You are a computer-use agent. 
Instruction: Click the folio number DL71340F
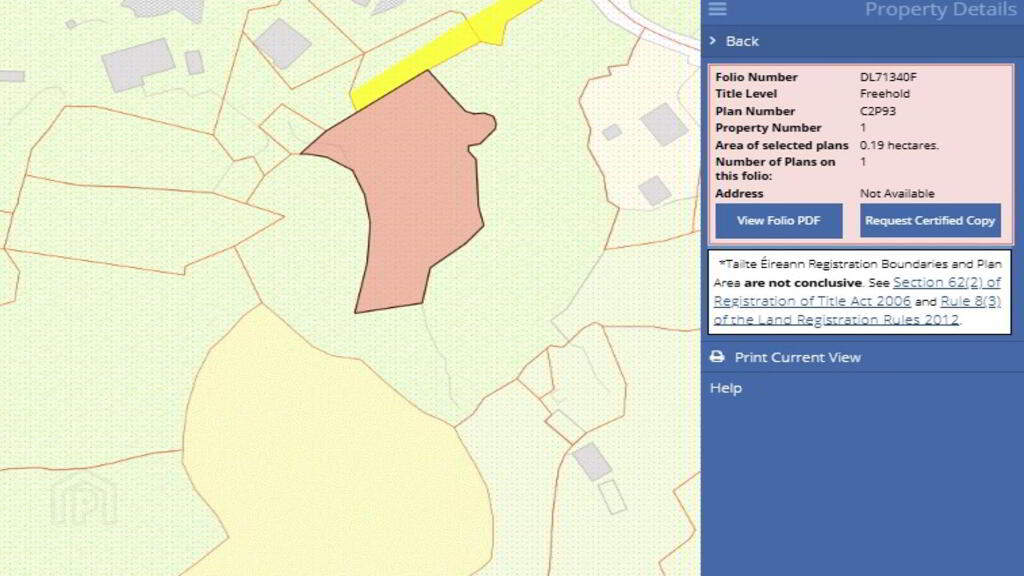click(888, 77)
